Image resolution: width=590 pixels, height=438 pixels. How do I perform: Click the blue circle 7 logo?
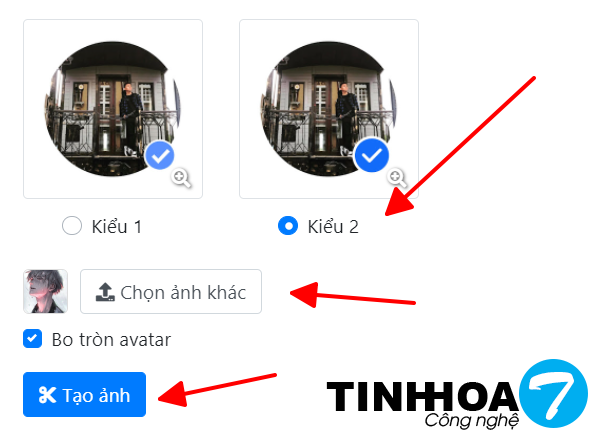(553, 394)
